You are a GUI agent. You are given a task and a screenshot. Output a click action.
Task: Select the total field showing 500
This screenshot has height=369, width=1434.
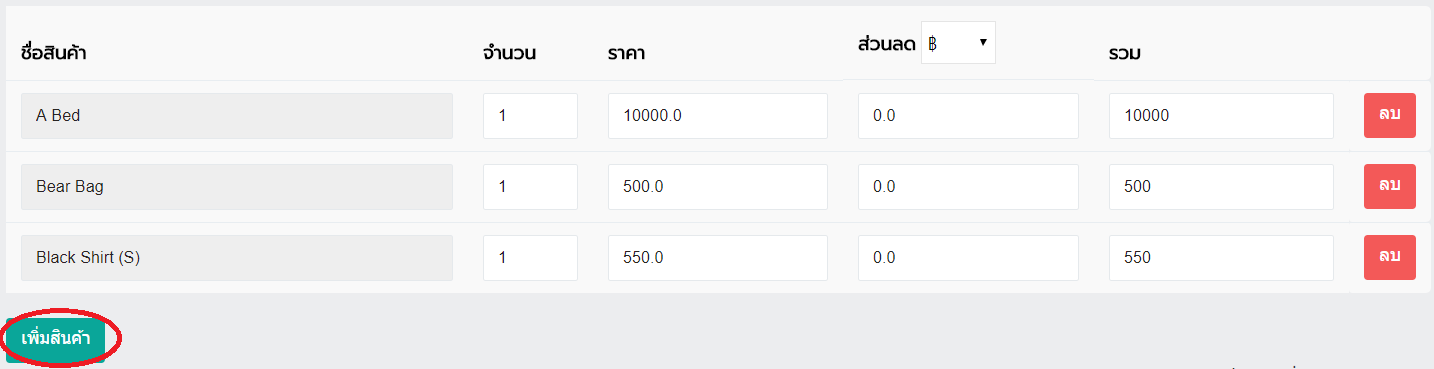(1221, 187)
